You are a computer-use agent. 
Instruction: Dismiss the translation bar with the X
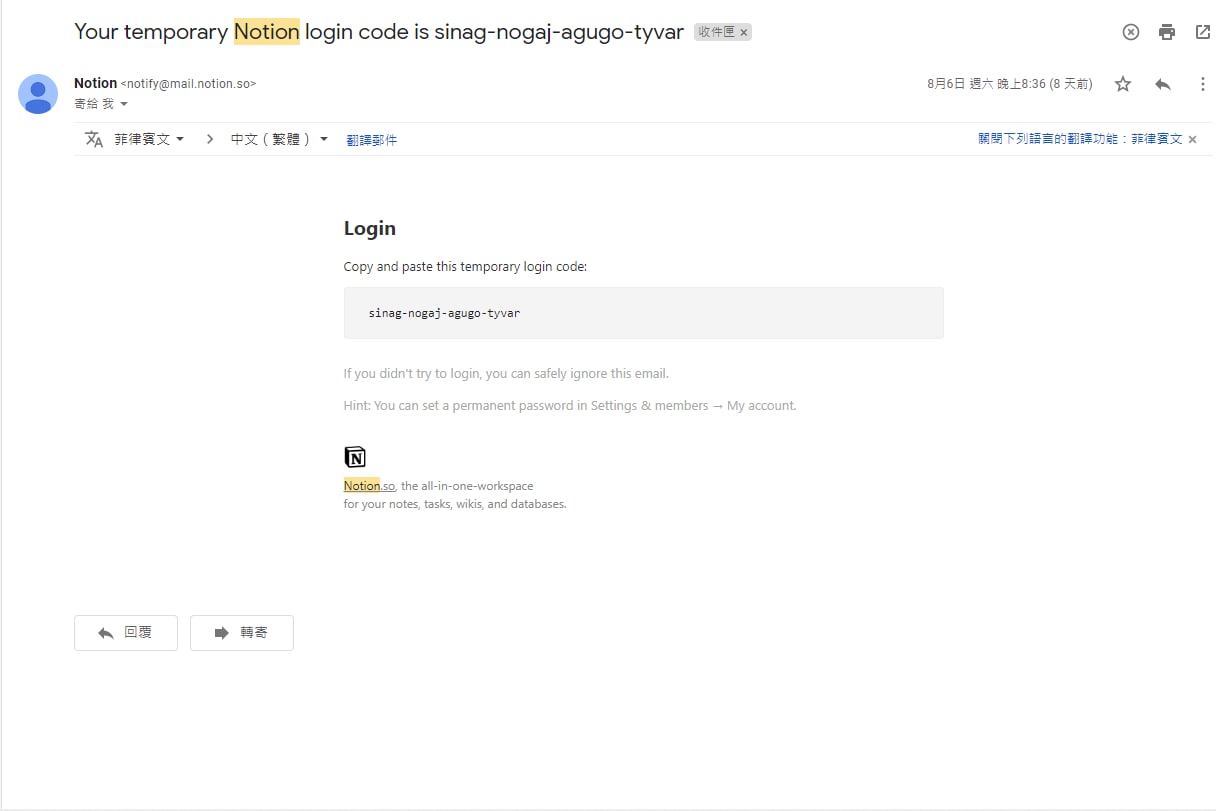[x=1192, y=140]
